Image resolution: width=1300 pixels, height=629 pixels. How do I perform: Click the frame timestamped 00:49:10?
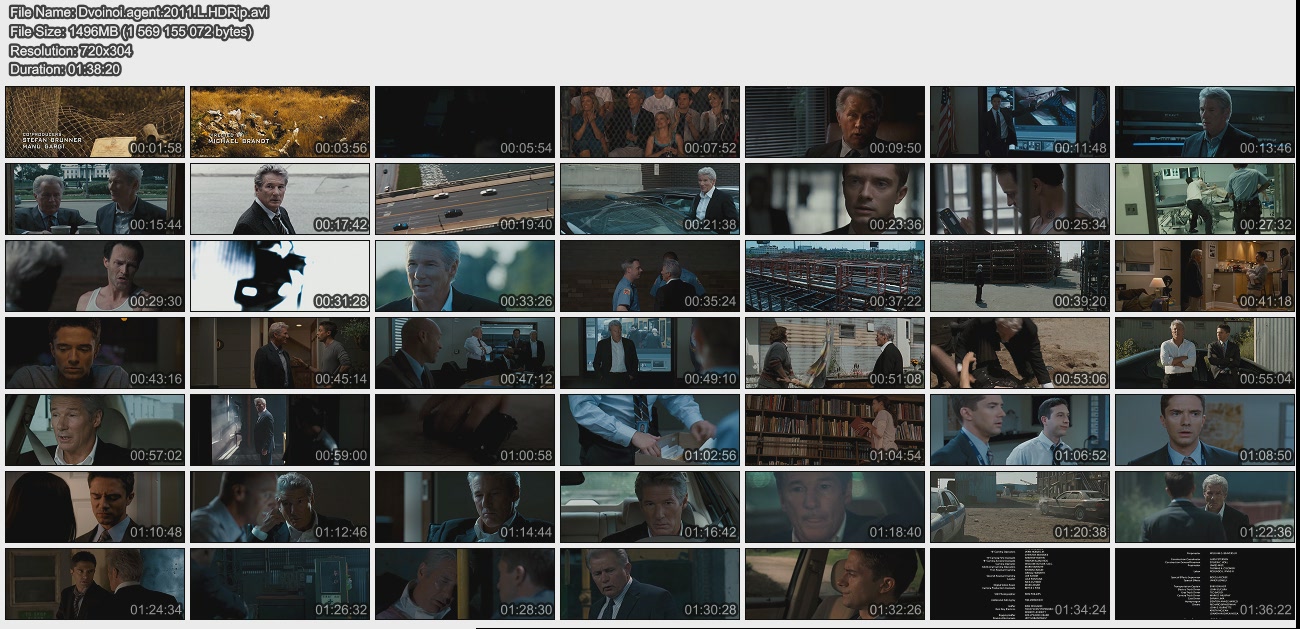[x=650, y=353]
